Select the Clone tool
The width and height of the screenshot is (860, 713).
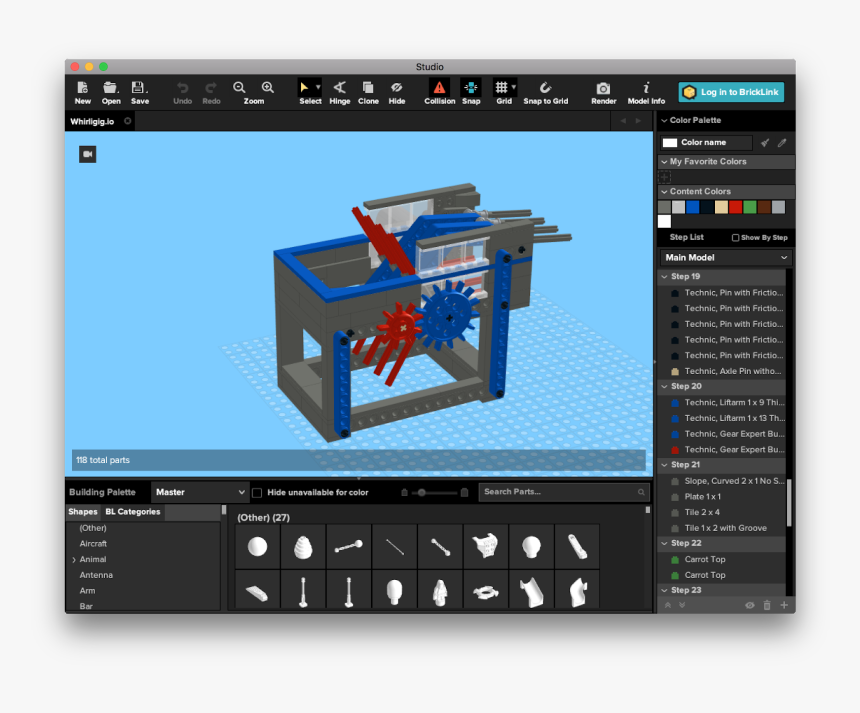[368, 88]
